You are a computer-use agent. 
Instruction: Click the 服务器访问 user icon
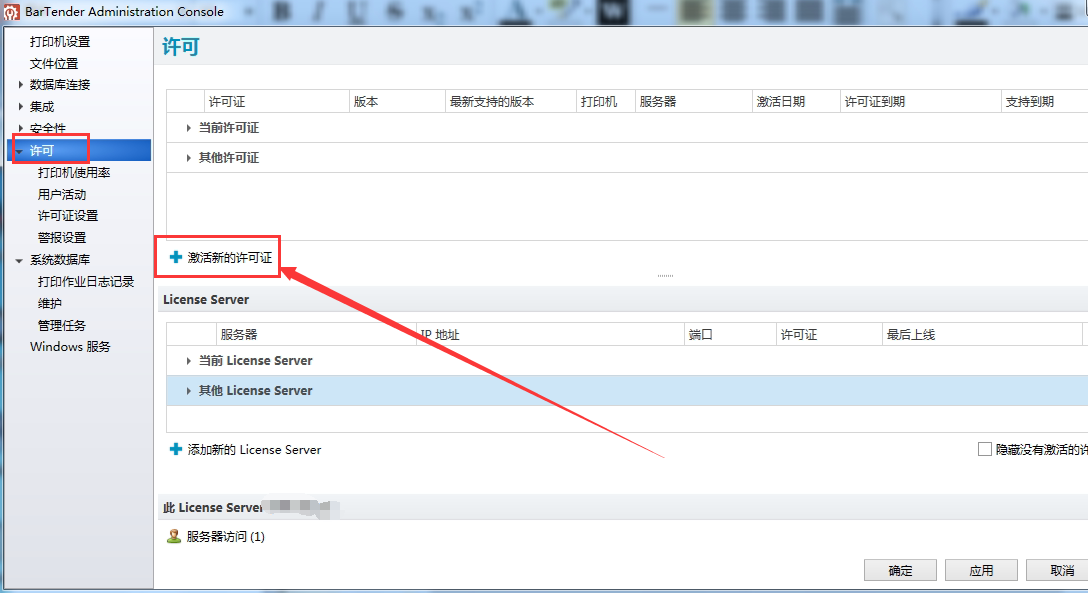[x=174, y=537]
